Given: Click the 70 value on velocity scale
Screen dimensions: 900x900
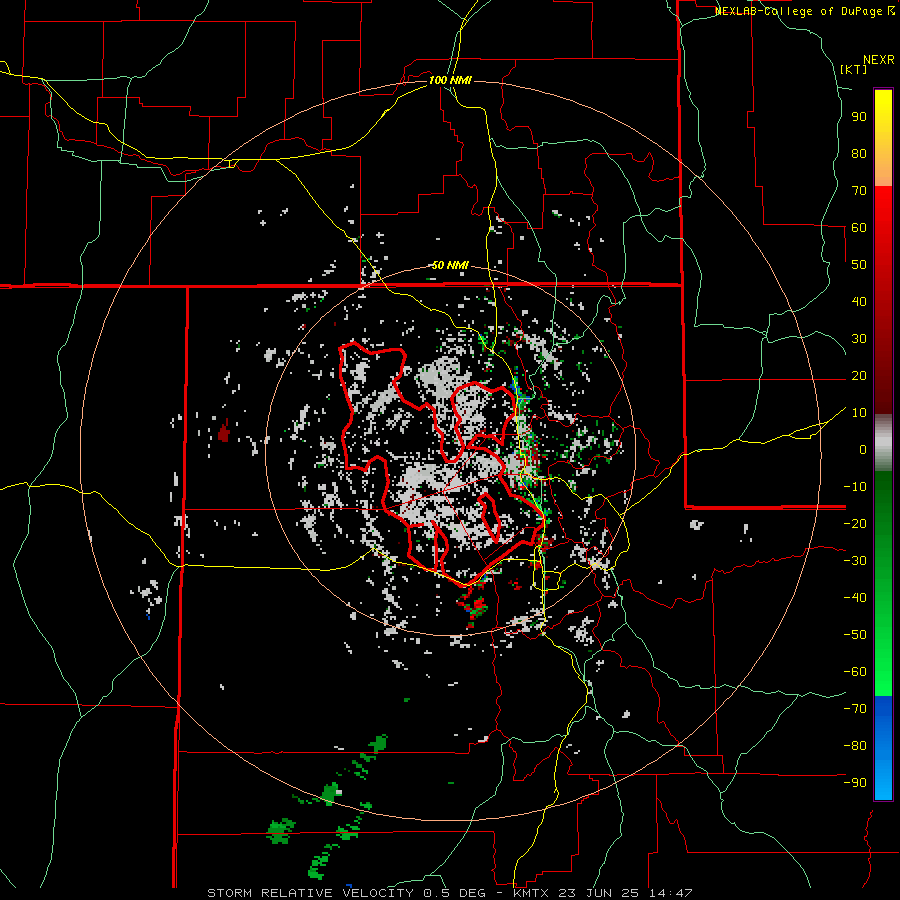Looking at the screenshot, I should tap(859, 191).
